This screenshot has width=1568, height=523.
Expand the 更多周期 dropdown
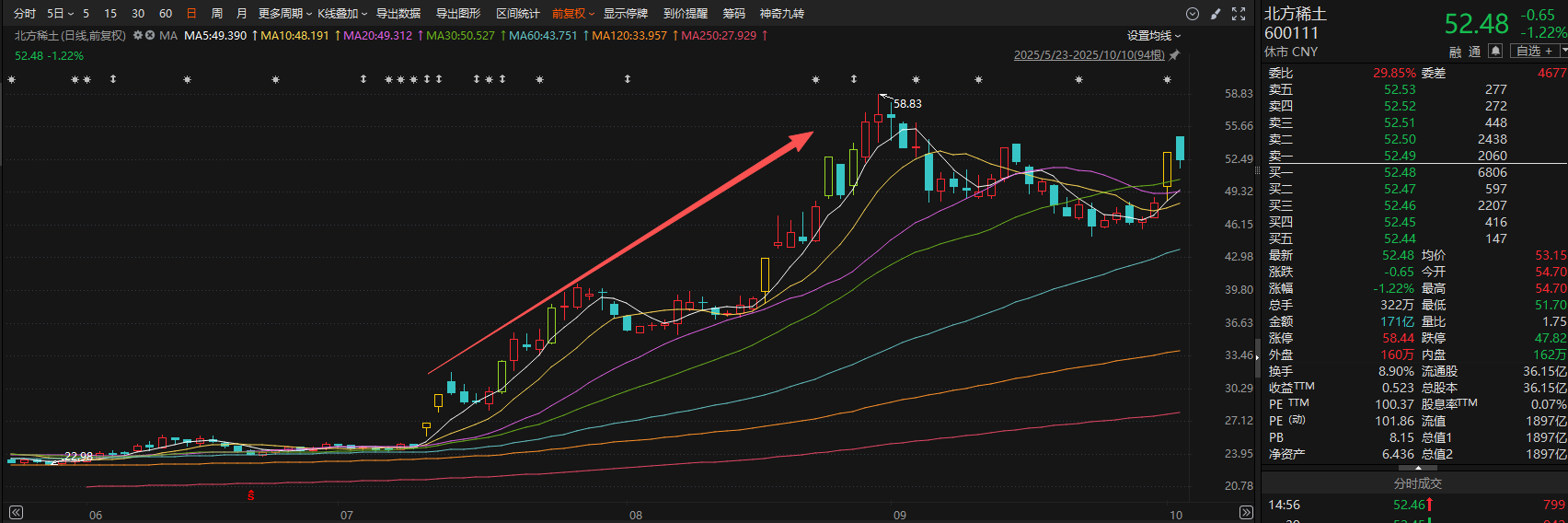click(x=284, y=14)
